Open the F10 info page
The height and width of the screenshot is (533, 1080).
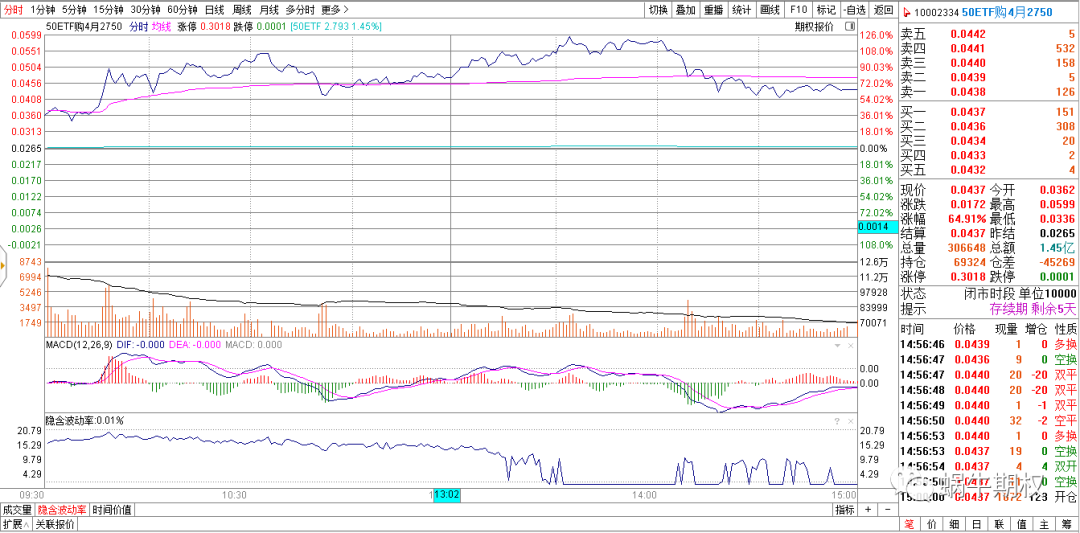[798, 10]
